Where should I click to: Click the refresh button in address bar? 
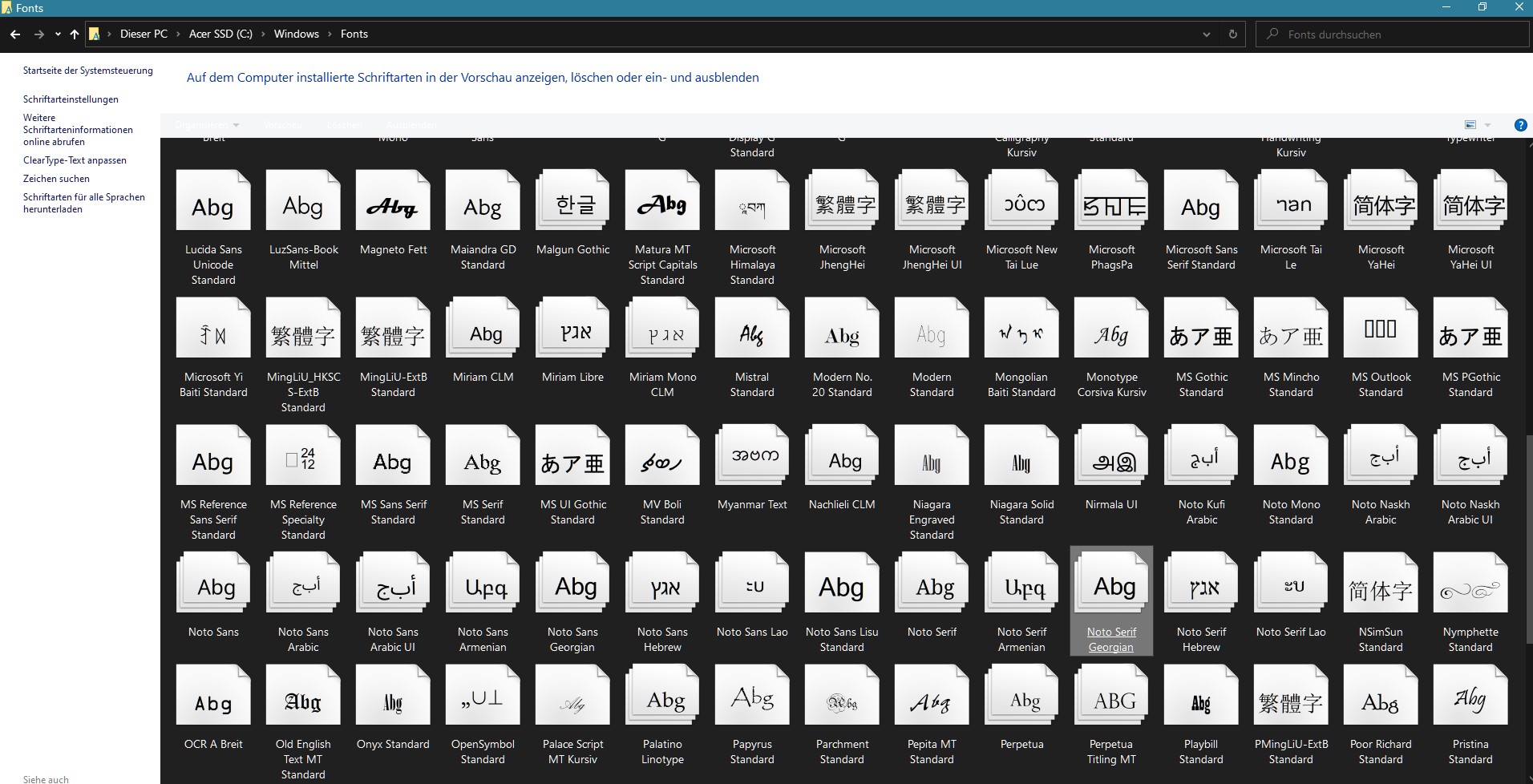pyautogui.click(x=1232, y=34)
